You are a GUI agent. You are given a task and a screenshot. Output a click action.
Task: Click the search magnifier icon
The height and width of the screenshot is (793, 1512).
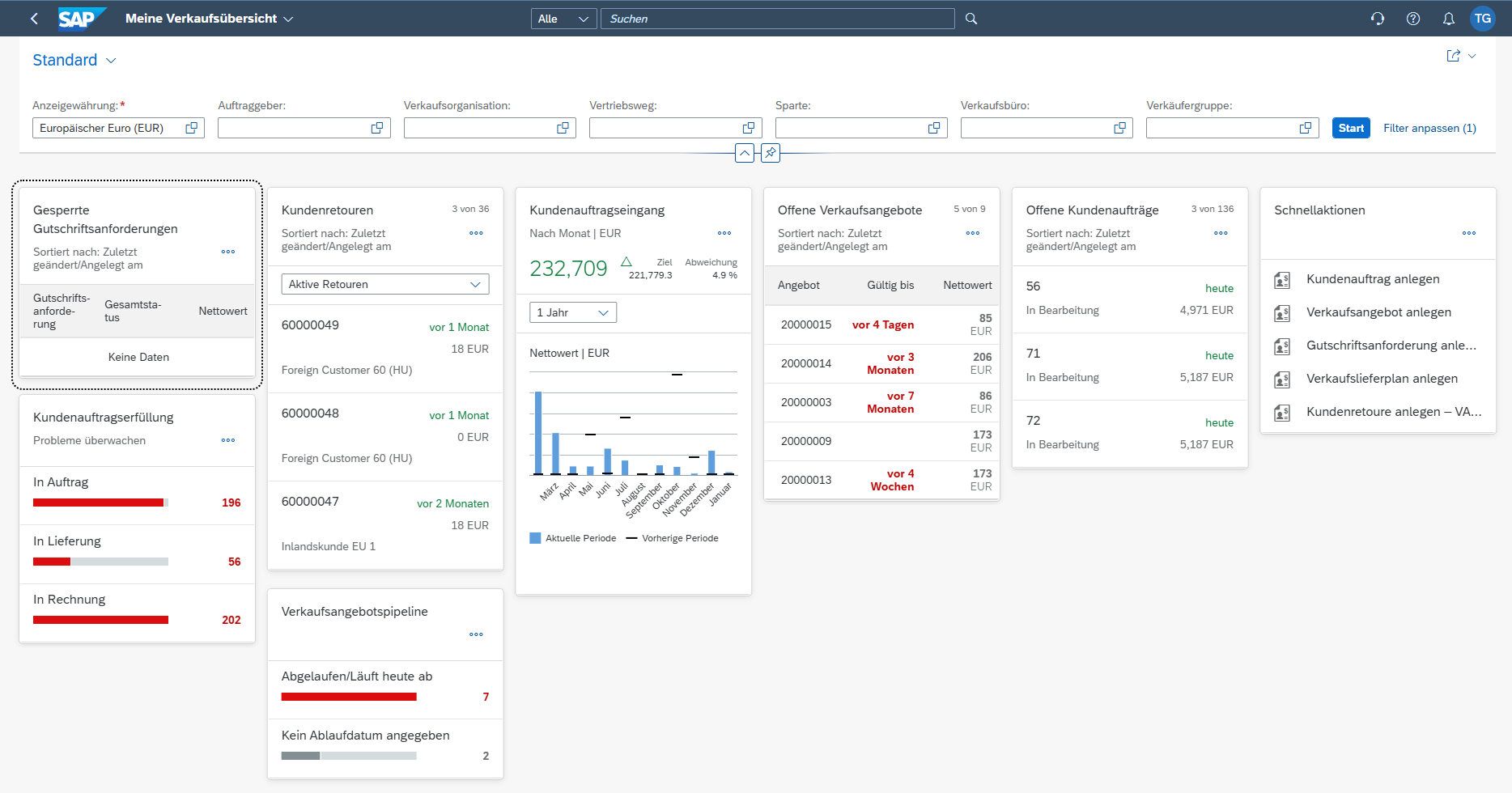pyautogui.click(x=970, y=18)
